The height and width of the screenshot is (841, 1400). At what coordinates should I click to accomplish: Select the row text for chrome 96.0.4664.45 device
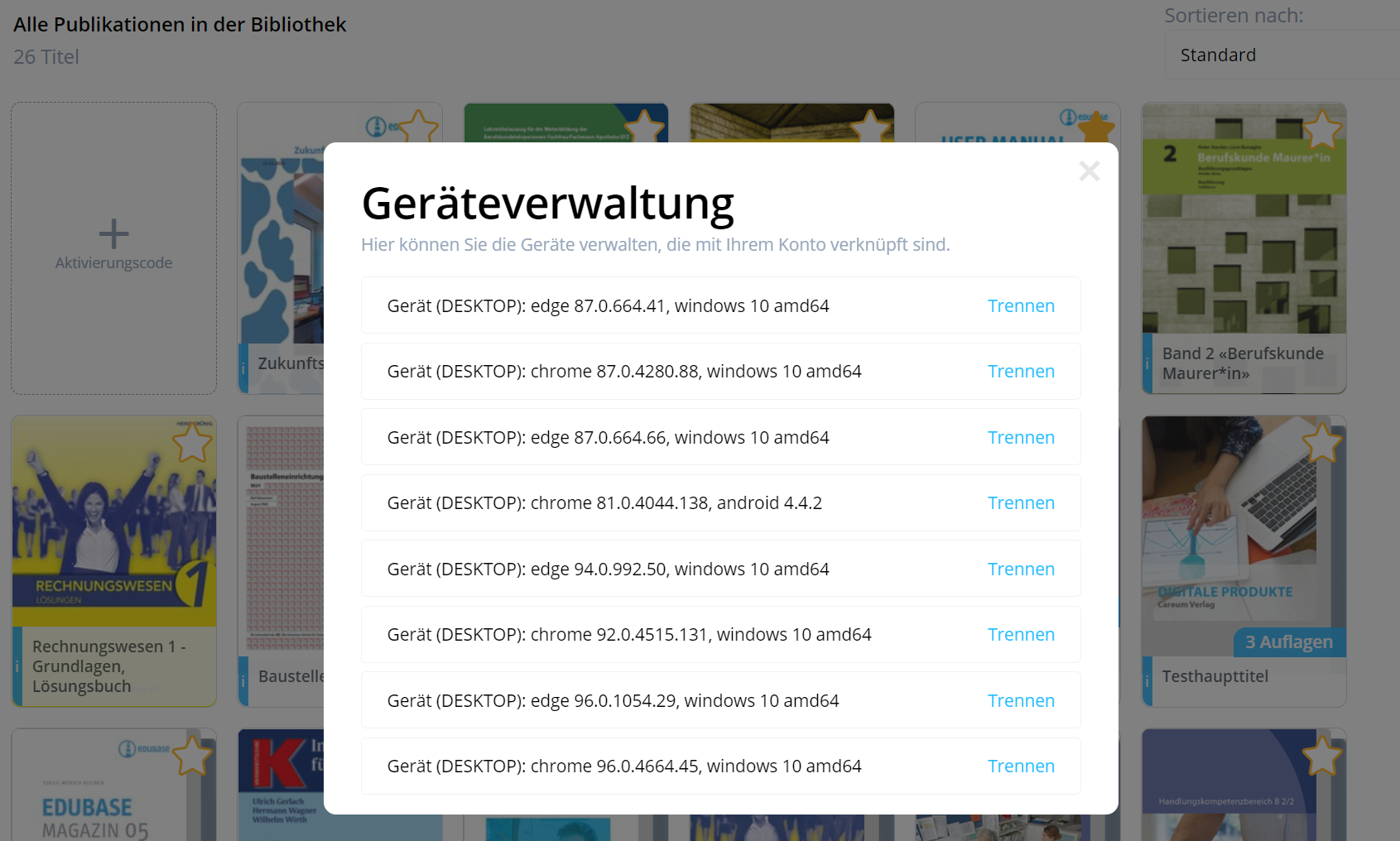click(x=624, y=766)
